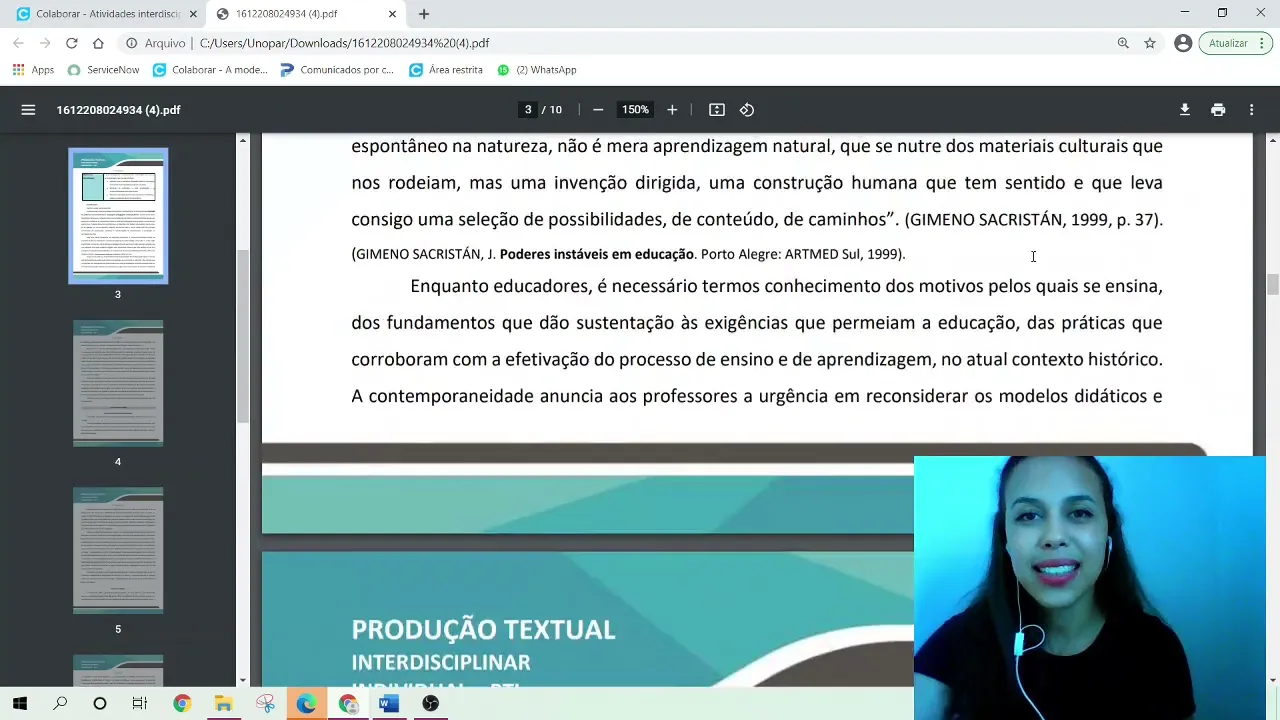Select the page 3 thumbnail
Screen dimensions: 1280x720
[x=118, y=216]
